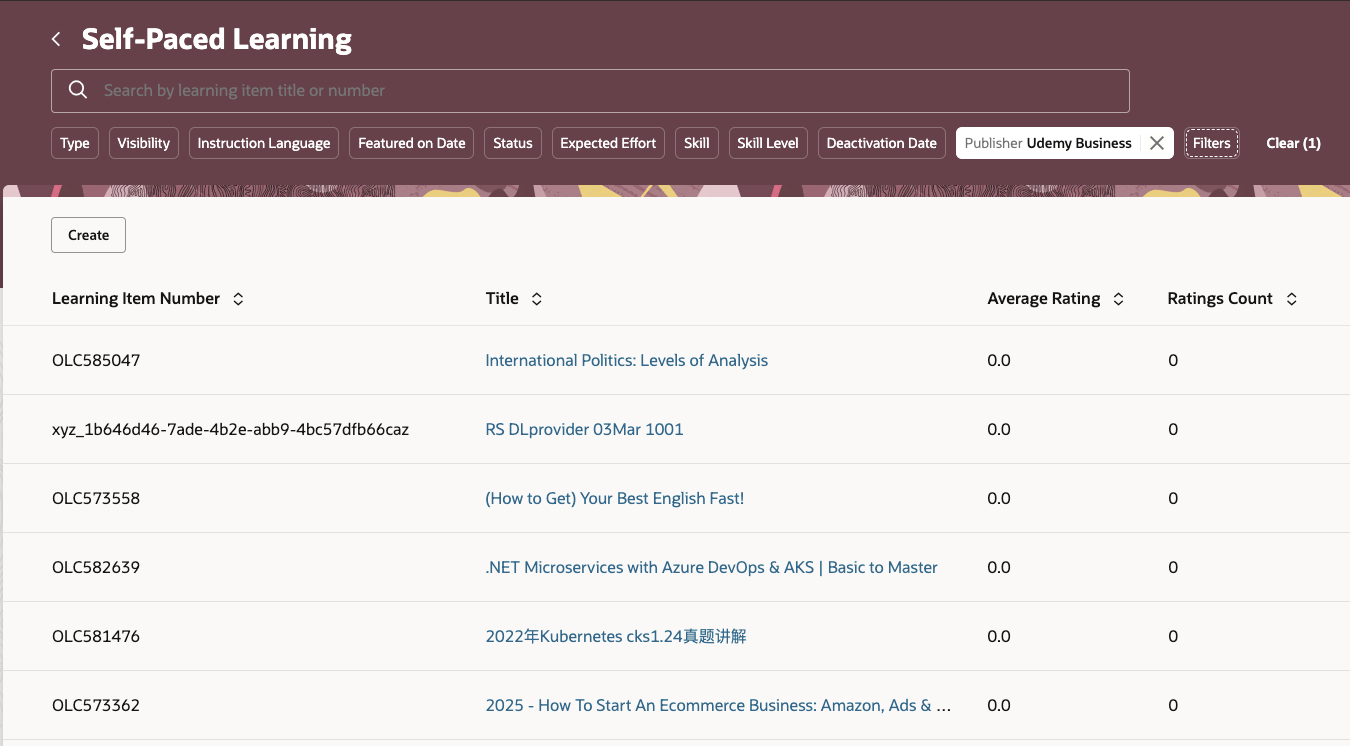Open the Visibility filter
Viewport: 1350px width, 746px height.
[144, 143]
